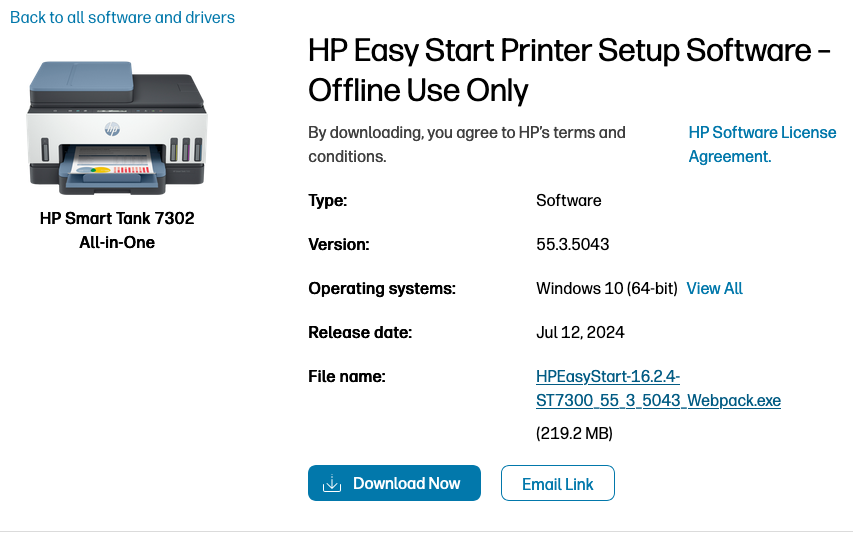The width and height of the screenshot is (853, 537).
Task: Click the 'File name:' label
Action: (x=347, y=376)
